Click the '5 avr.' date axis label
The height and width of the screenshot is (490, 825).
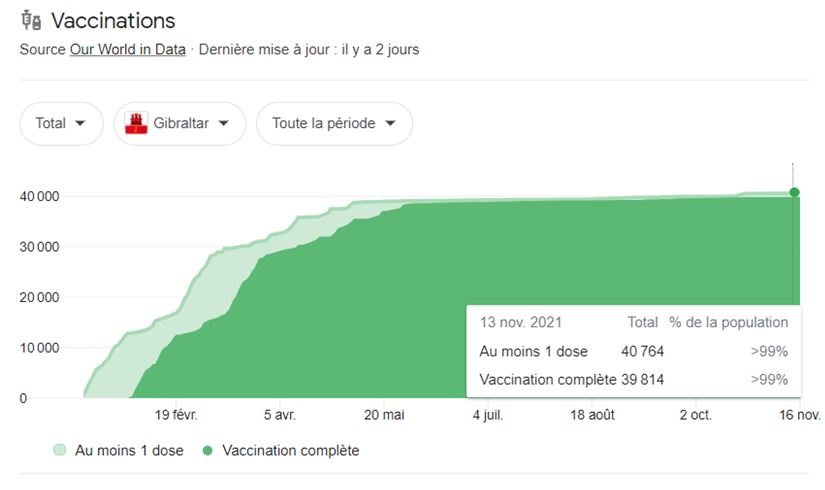click(280, 415)
